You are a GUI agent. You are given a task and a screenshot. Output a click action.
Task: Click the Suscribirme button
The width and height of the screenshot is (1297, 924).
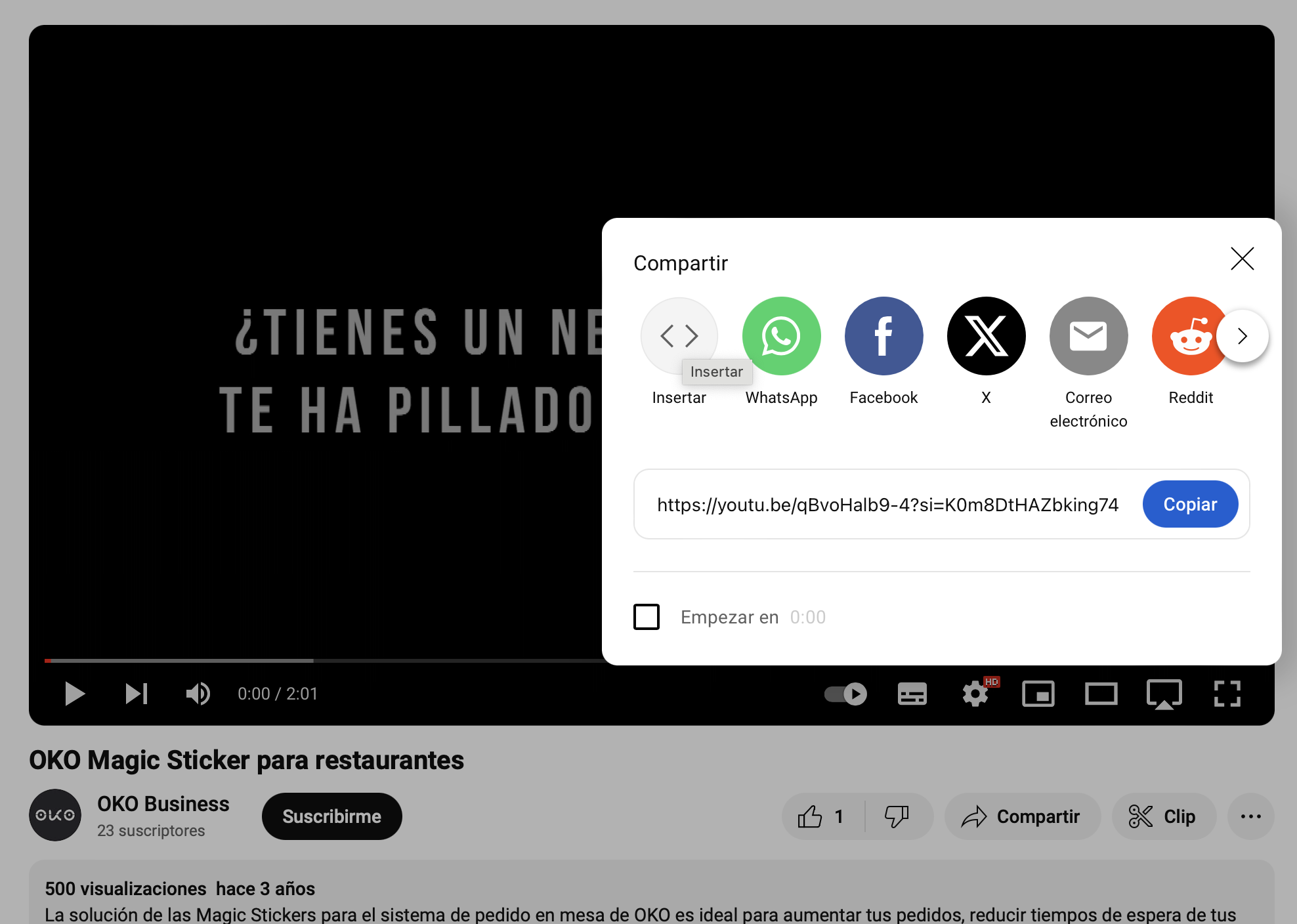point(331,816)
